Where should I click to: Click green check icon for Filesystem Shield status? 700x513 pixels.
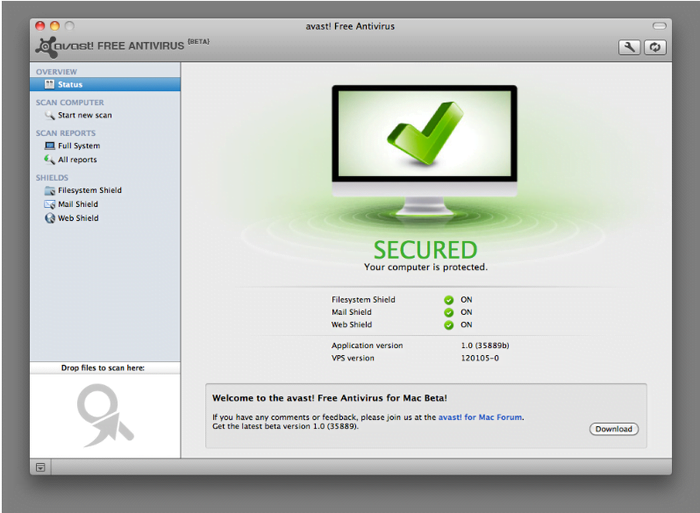(x=449, y=300)
